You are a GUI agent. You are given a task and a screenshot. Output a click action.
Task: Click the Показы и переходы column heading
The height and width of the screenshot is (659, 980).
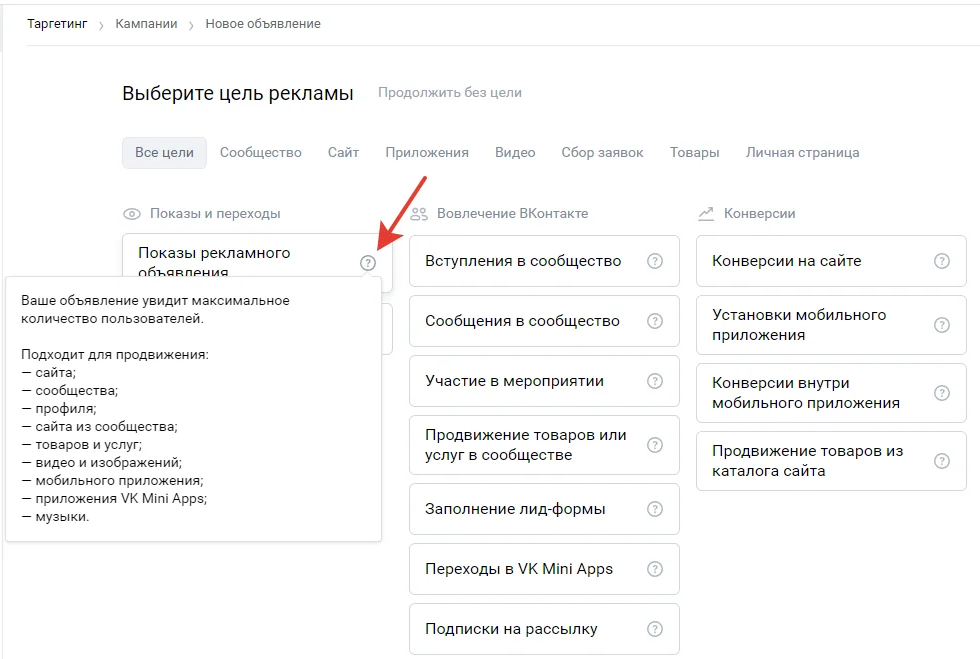215,214
